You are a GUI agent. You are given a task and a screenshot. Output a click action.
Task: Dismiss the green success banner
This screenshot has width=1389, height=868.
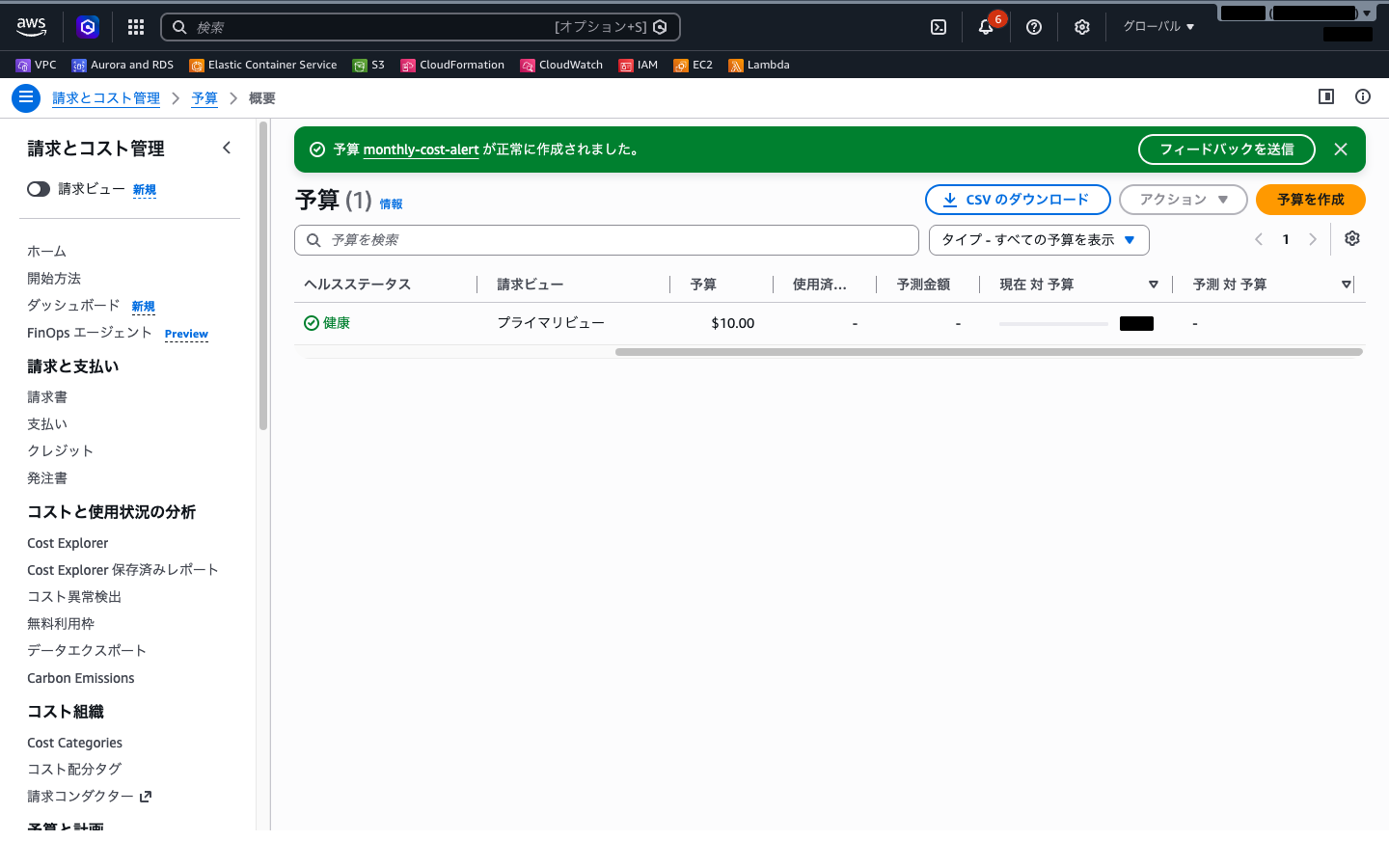pos(1341,149)
